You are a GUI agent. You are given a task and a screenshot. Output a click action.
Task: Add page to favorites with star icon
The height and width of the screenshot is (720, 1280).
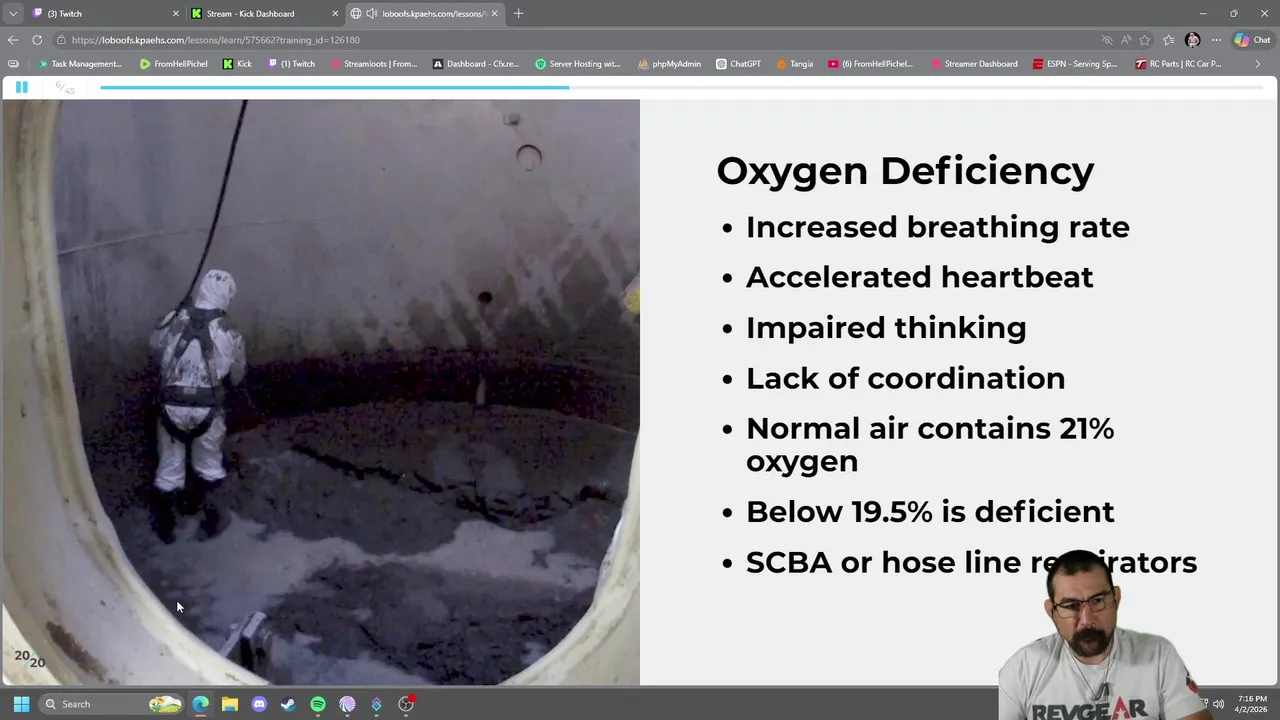pyautogui.click(x=1145, y=40)
